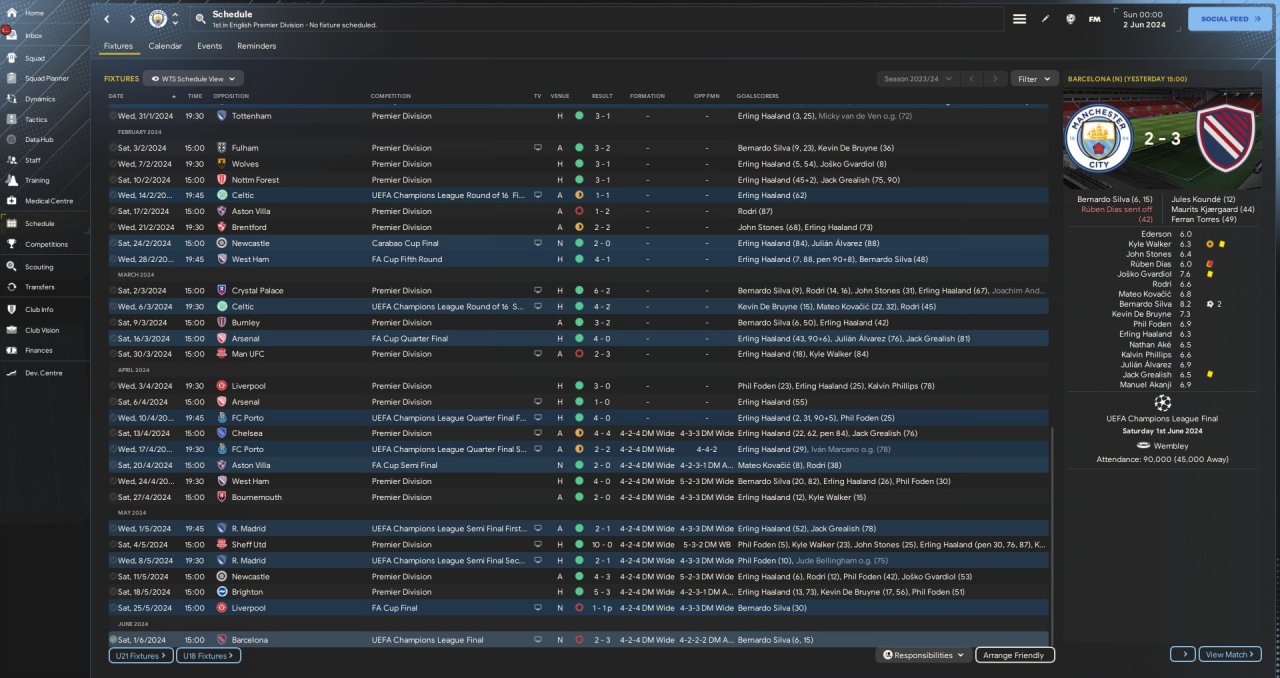Click the Sheff Utd 10 - 0 result
1280x678 pixels.
(x=603, y=544)
